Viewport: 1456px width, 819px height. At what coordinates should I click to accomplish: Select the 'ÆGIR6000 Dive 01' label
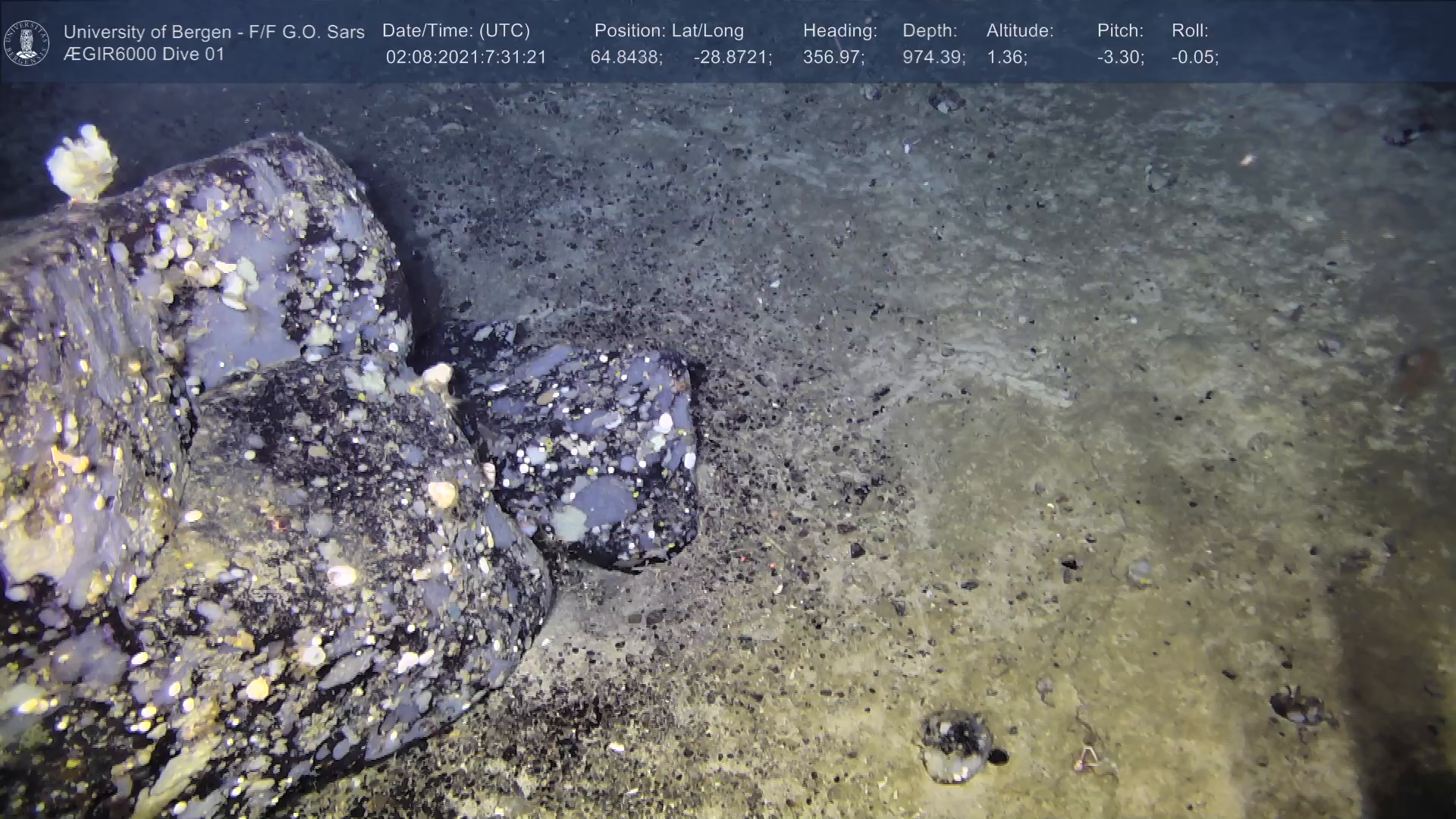(x=144, y=55)
